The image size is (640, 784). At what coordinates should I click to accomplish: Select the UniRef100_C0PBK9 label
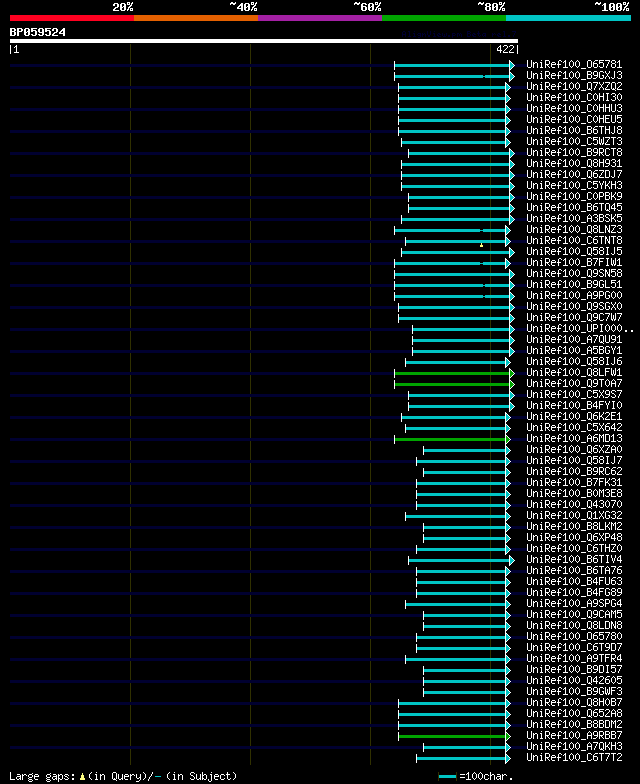click(x=574, y=196)
